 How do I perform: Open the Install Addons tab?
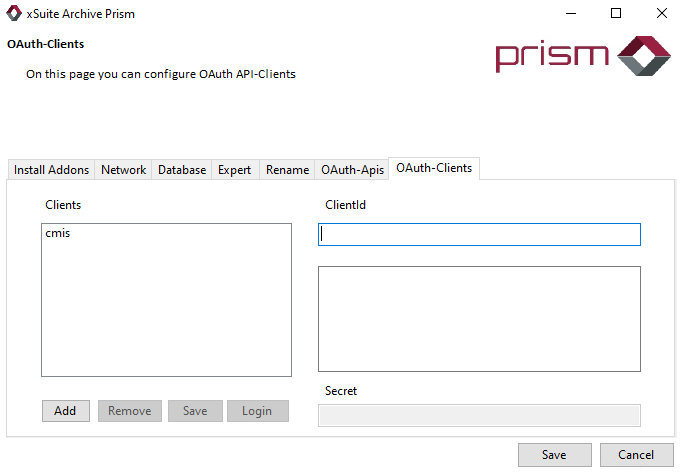coord(51,170)
